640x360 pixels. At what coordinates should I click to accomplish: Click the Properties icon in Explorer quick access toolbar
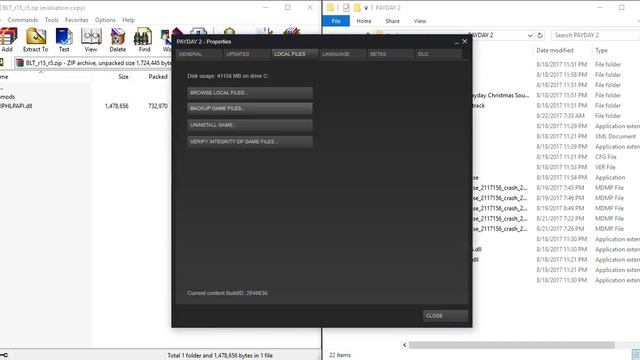[346, 7]
